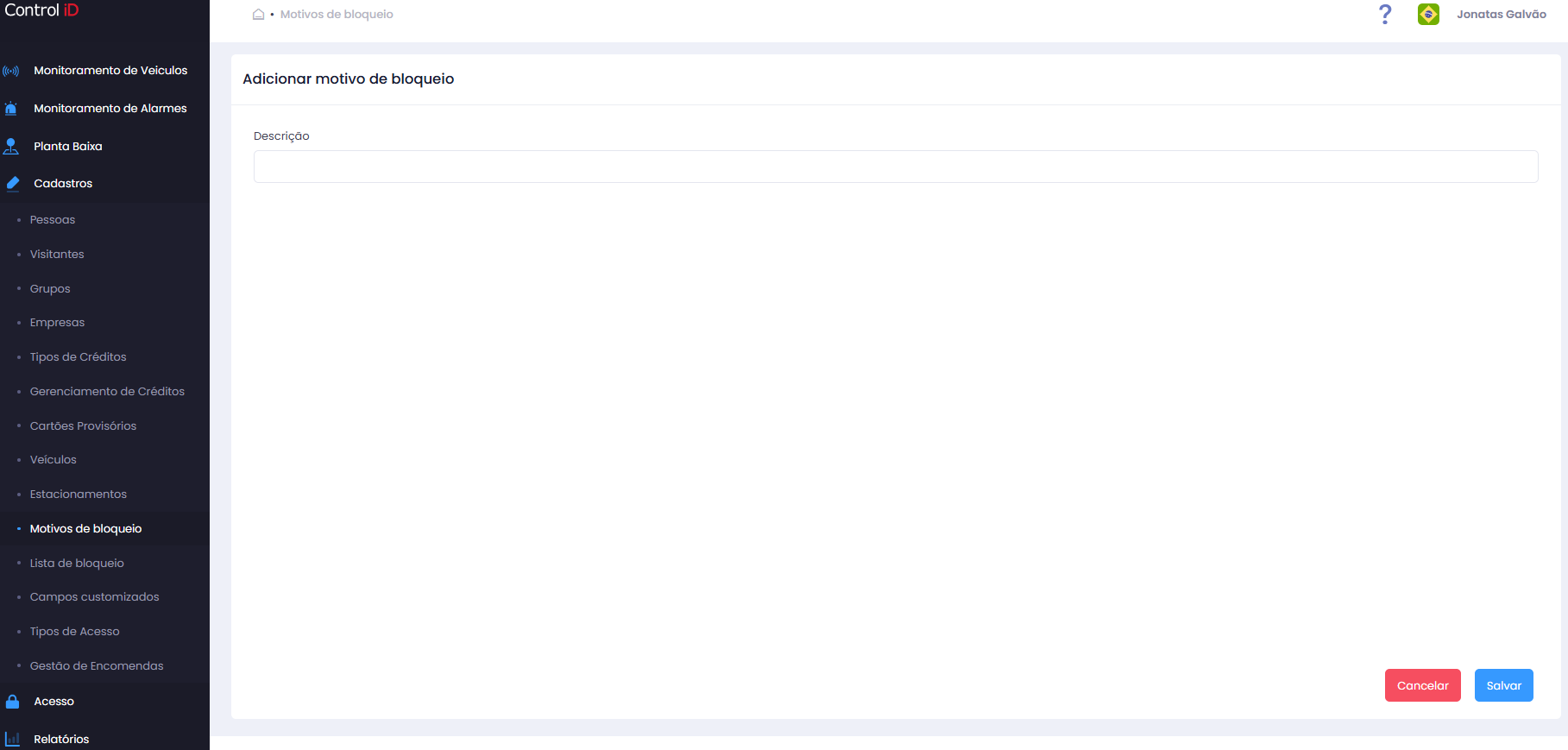Select Motivos de bloqueio in sidebar
1568x750 pixels.
(85, 529)
